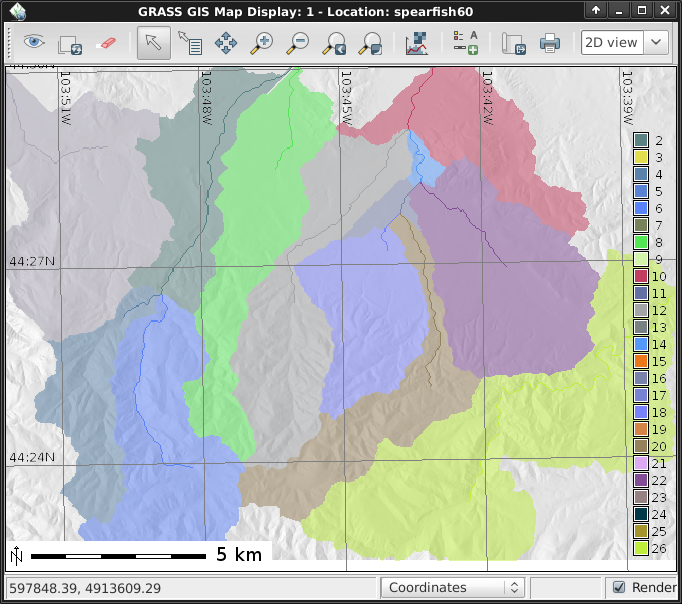
Task: Open various zoom options menu
Action: click(371, 43)
